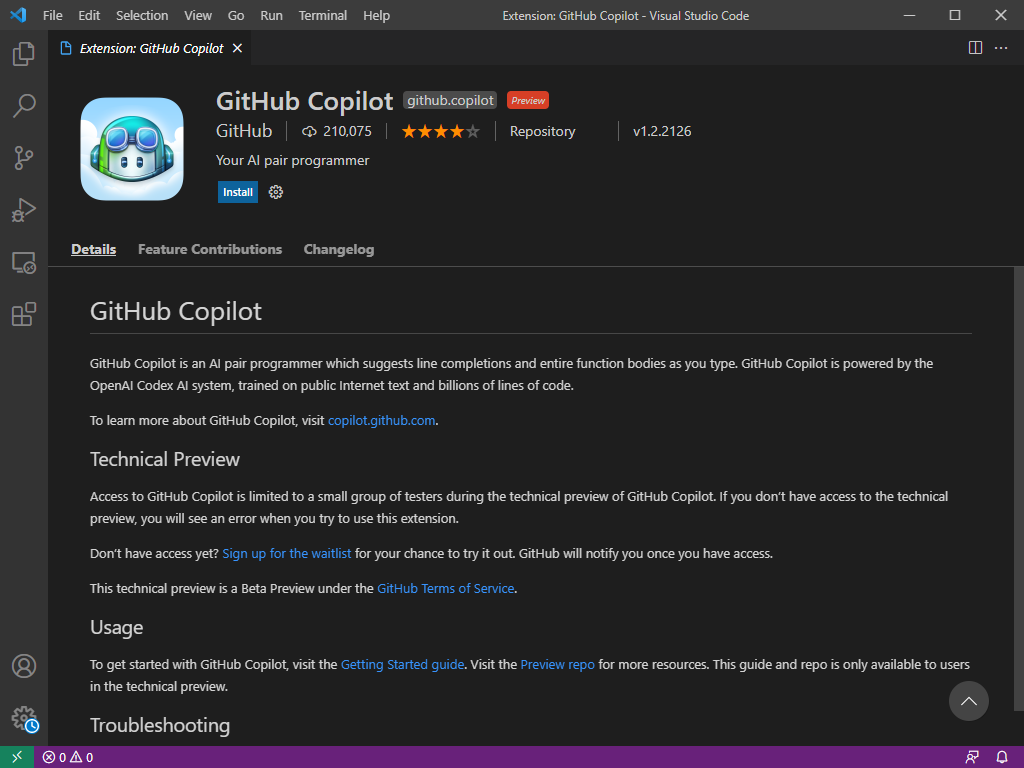
Task: Click the version label v1.2.2126
Action: point(662,131)
